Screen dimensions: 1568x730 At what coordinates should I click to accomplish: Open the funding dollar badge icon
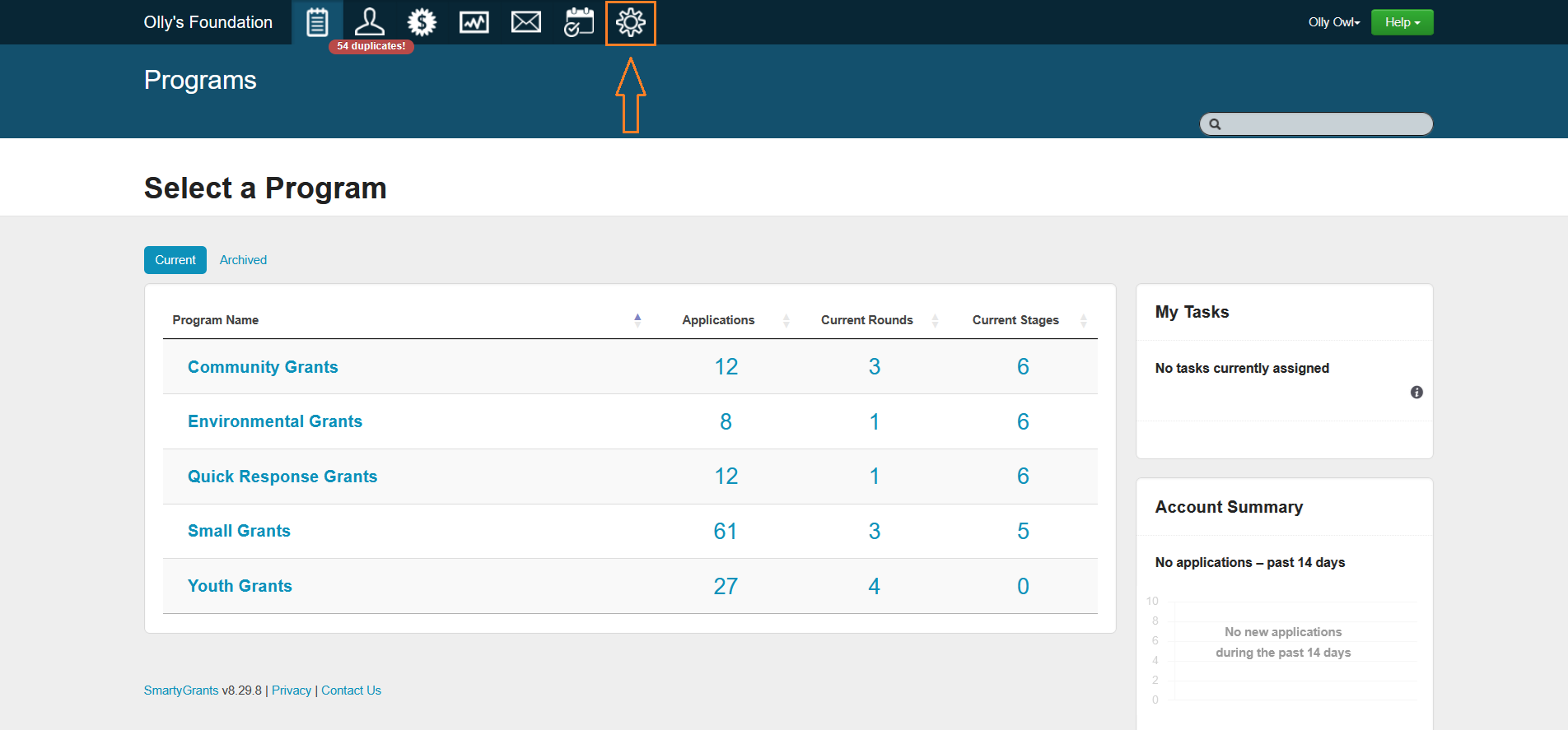coord(422,22)
